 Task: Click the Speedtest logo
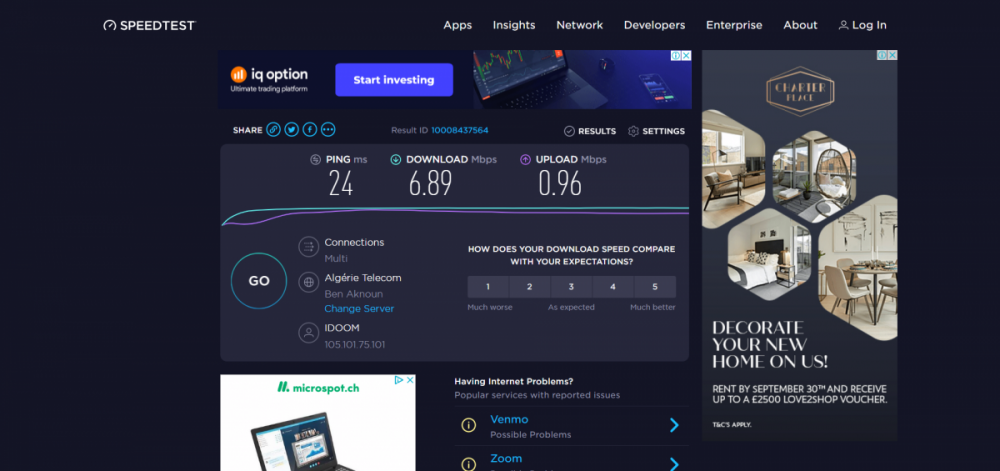coord(150,25)
